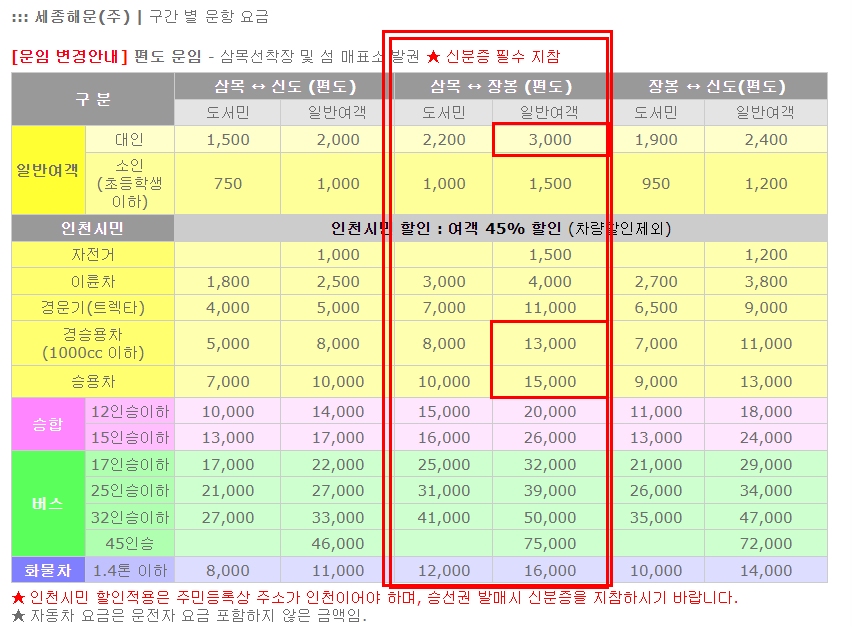Screen dimensions: 854x626
Task: Click the '25인승이하' row label
Action: tap(130, 490)
